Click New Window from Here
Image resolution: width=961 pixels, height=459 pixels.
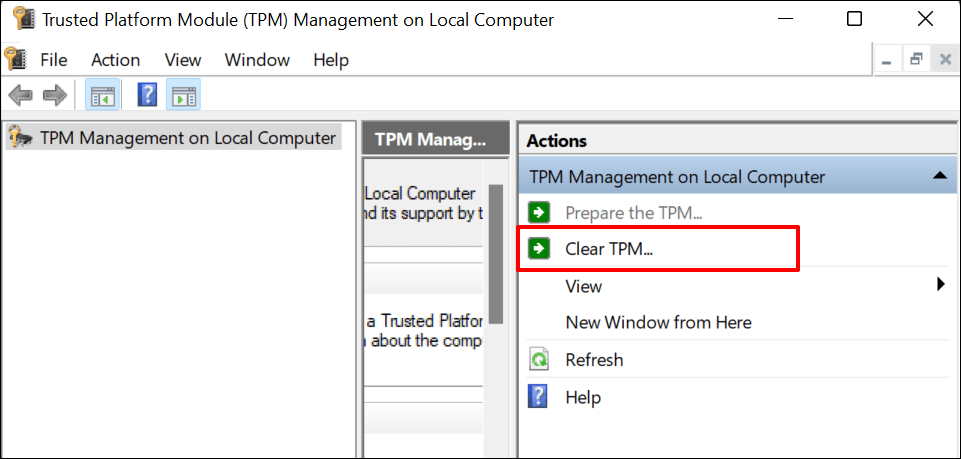click(x=658, y=322)
